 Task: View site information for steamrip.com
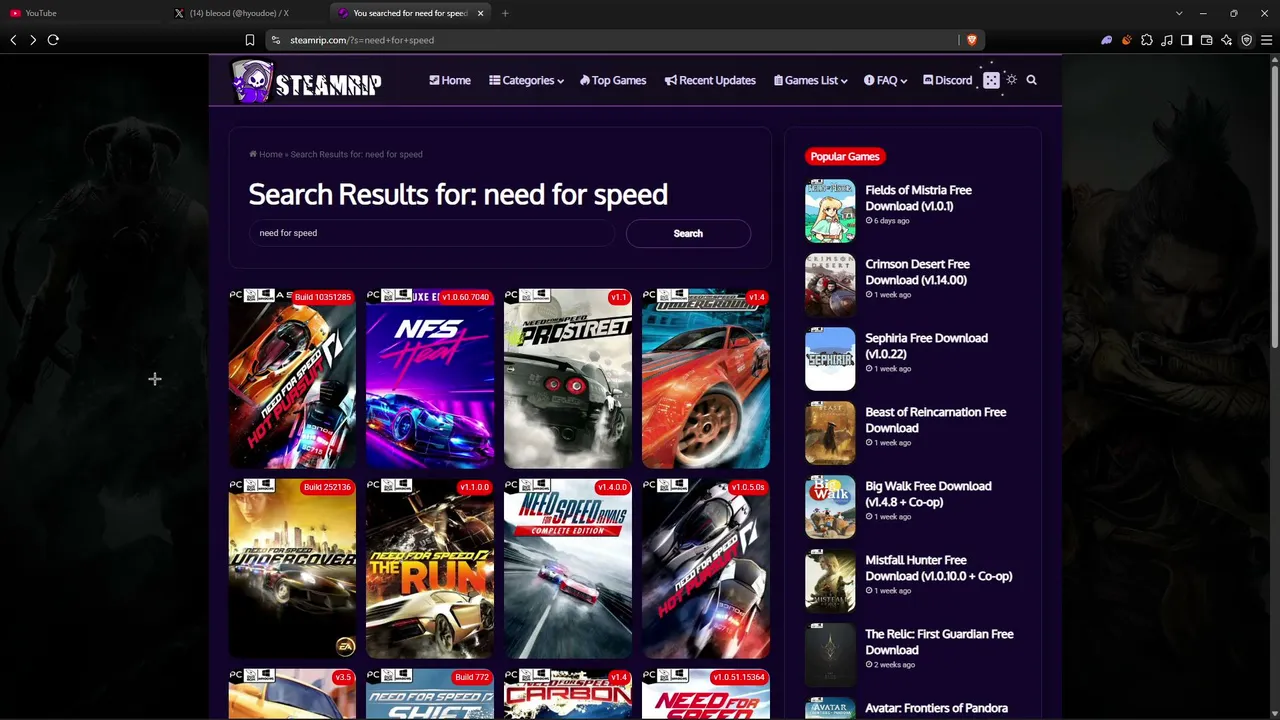click(x=275, y=40)
